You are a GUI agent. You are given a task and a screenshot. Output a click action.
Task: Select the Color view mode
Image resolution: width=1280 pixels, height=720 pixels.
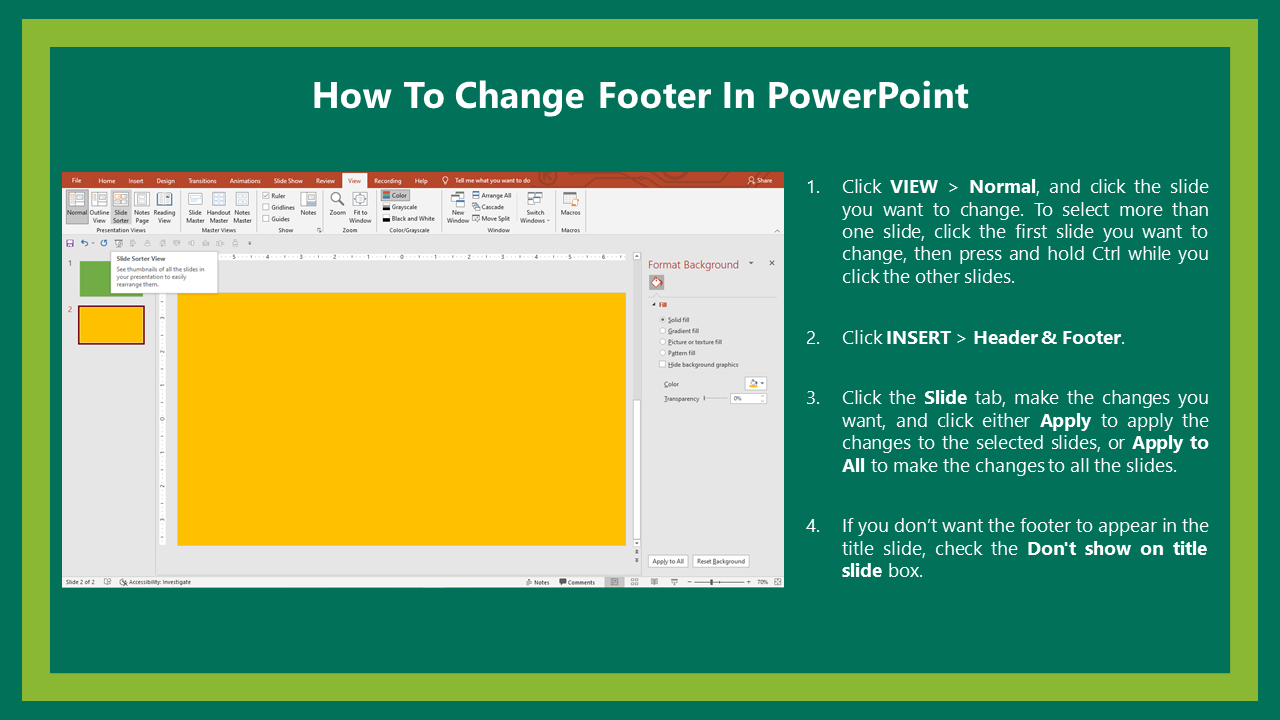coord(396,196)
